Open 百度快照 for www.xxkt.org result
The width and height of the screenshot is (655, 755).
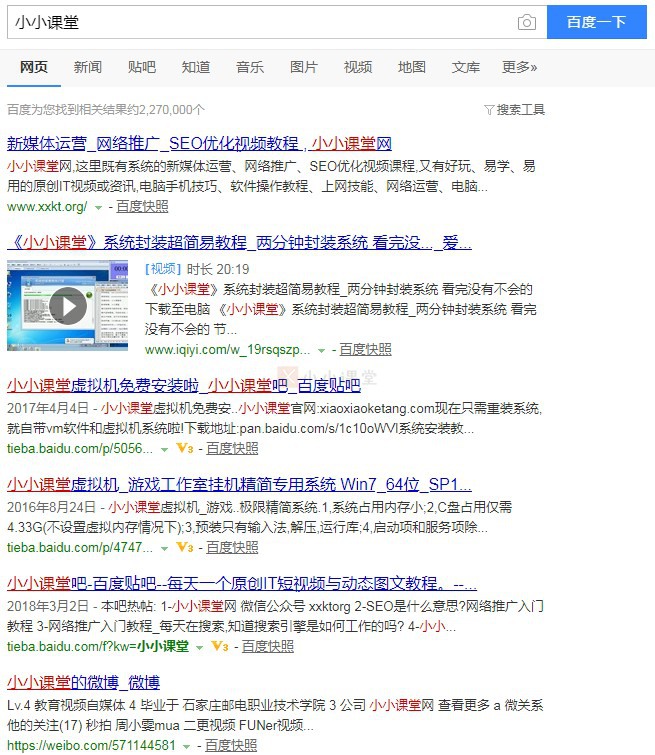click(x=142, y=207)
